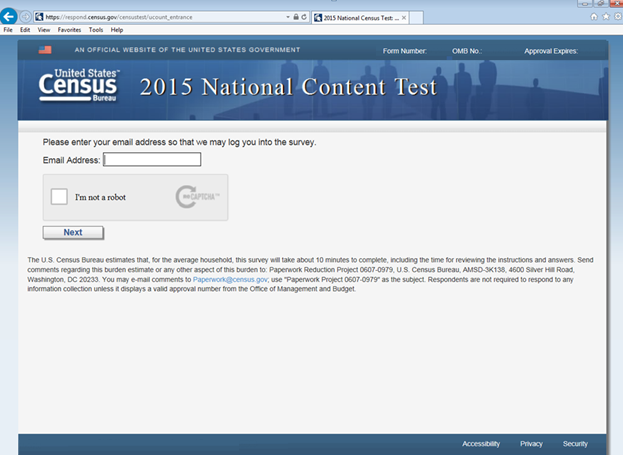Click the site favicon in the address bar
This screenshot has height=455, width=623.
(x=39, y=17)
